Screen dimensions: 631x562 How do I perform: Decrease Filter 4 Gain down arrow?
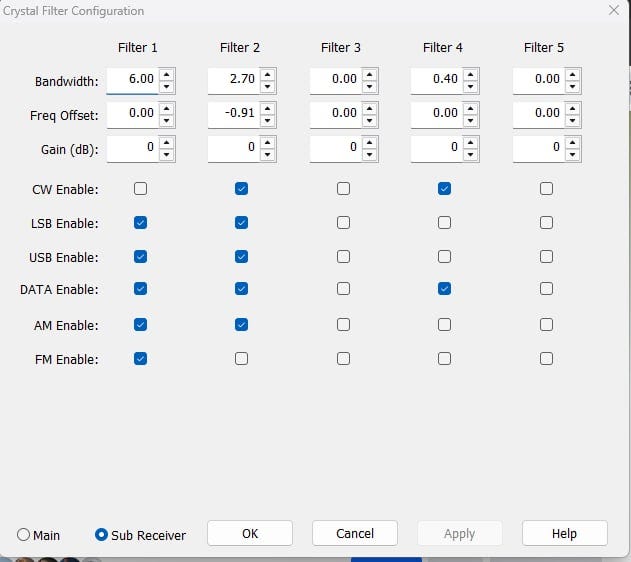tap(470, 155)
